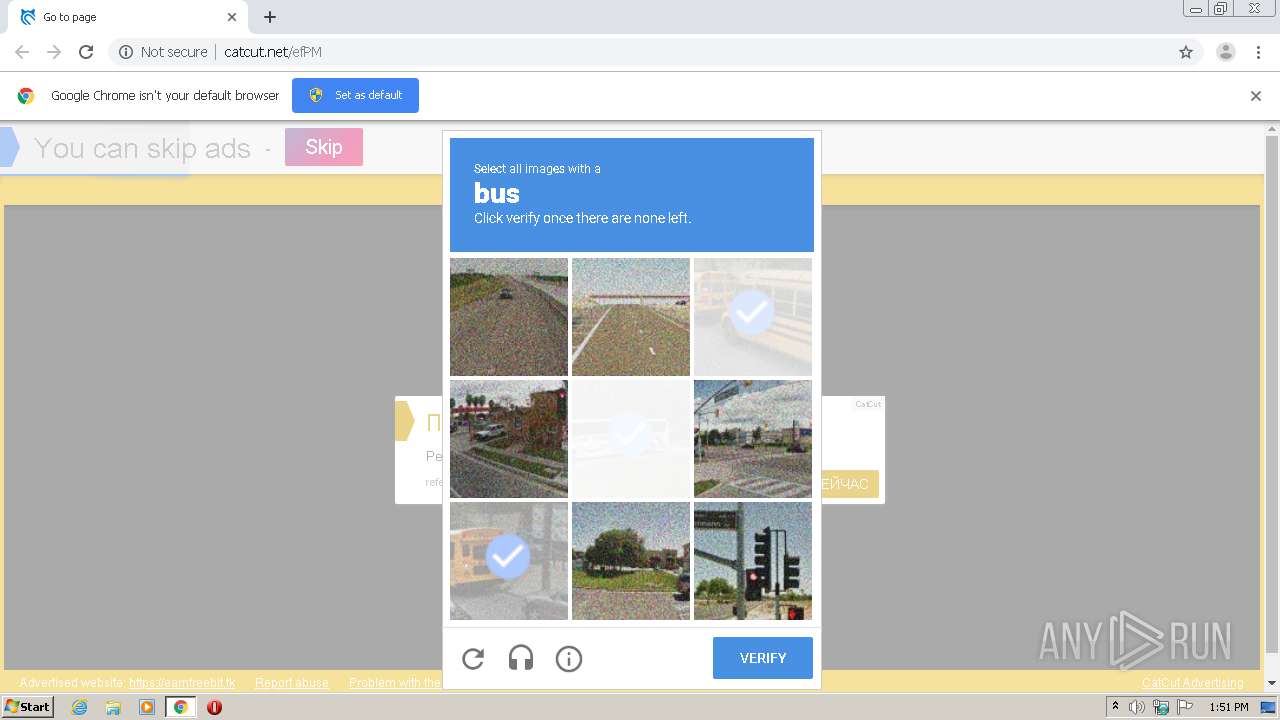This screenshot has height=720, width=1280.
Task: Switch to Chrome taskbar icon
Action: click(x=180, y=707)
